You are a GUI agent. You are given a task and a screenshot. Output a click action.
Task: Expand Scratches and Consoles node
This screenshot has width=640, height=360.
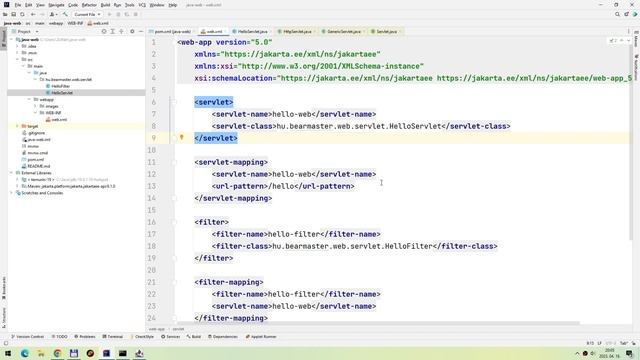tap(11, 193)
